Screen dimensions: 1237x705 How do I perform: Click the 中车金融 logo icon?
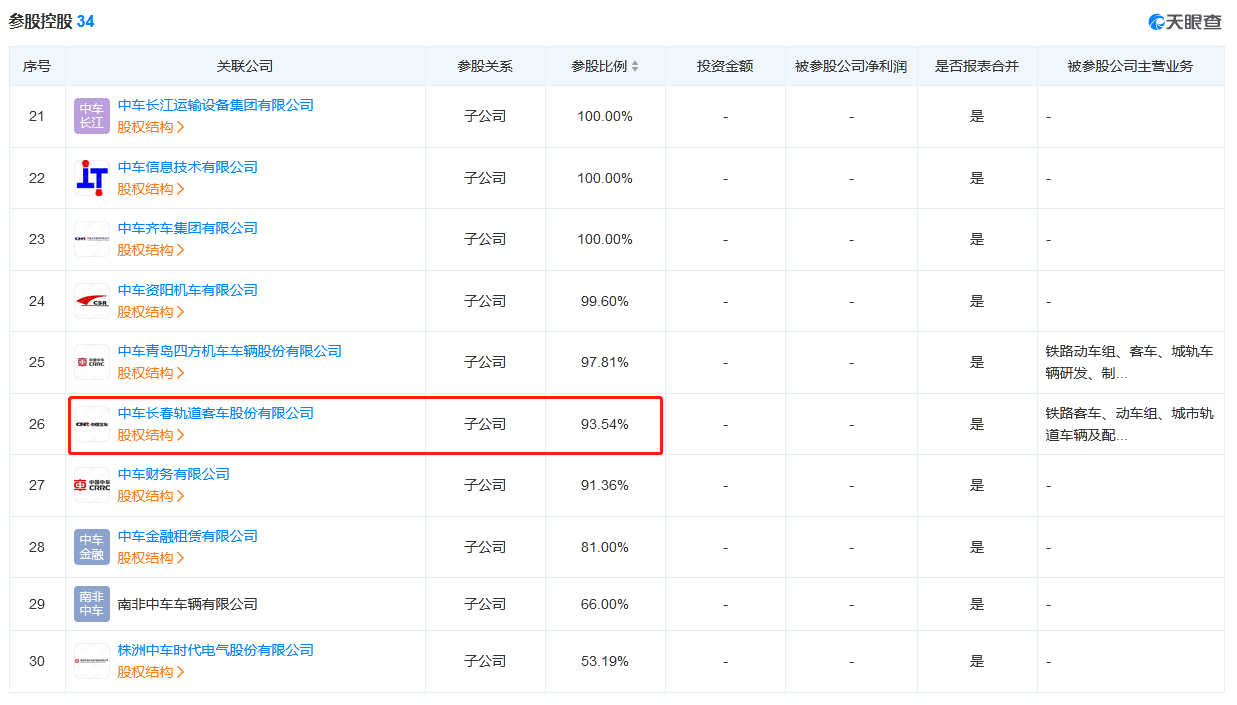92,547
